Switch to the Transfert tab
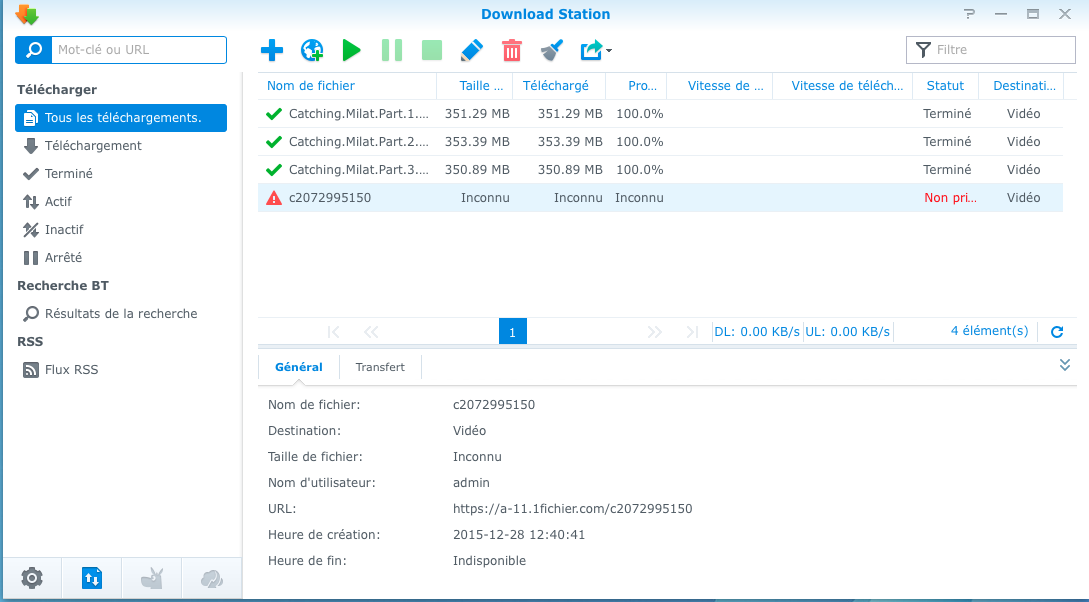 (380, 367)
